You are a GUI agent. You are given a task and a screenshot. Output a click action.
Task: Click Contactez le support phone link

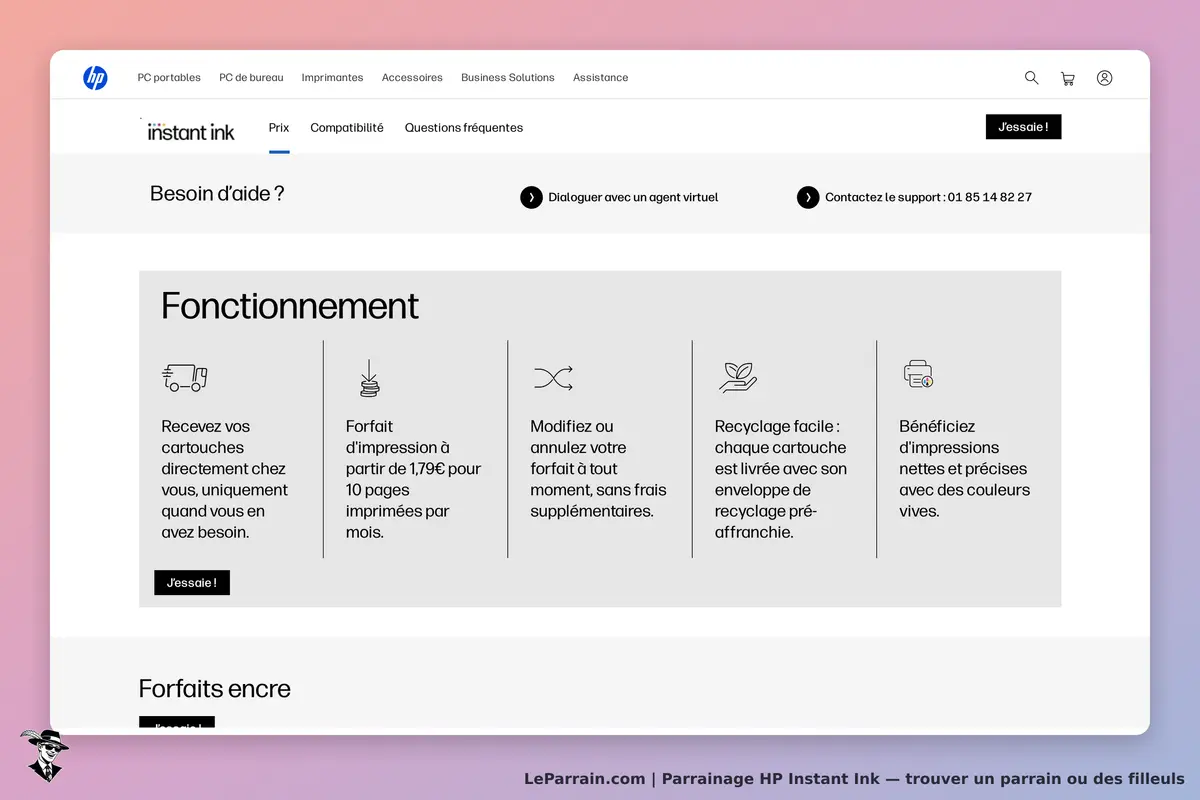928,198
